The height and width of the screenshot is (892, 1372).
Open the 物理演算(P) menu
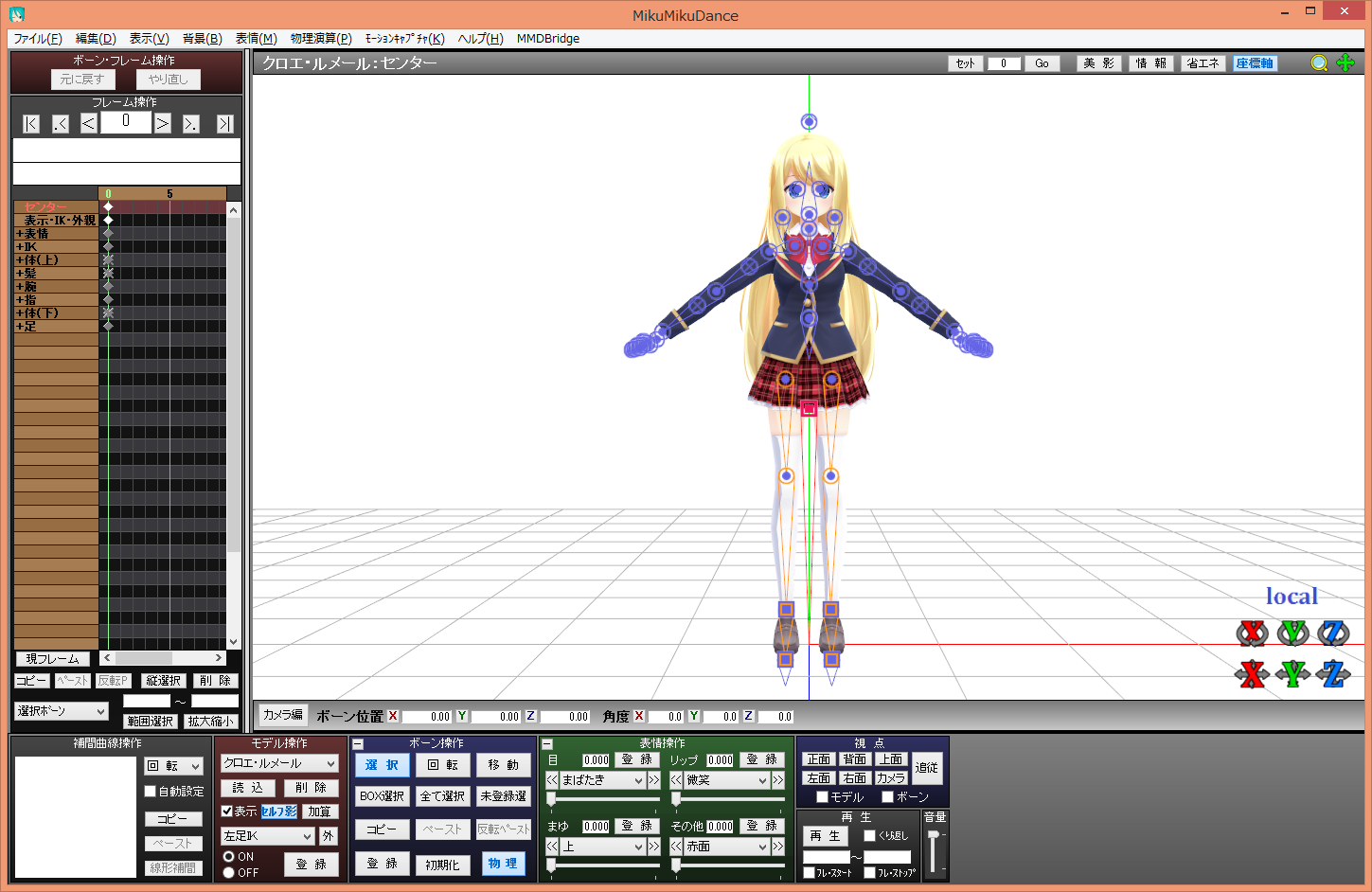(x=321, y=39)
